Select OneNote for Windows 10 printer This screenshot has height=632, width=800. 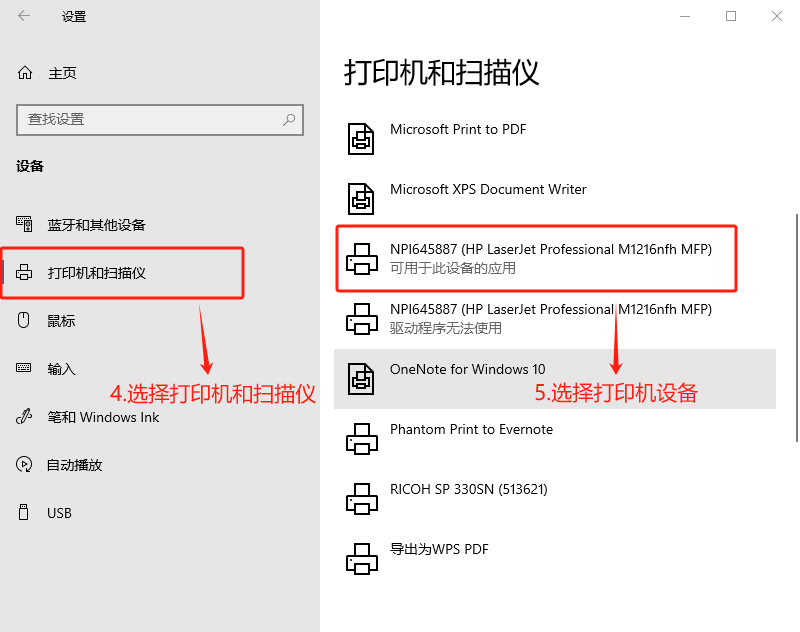click(555, 379)
